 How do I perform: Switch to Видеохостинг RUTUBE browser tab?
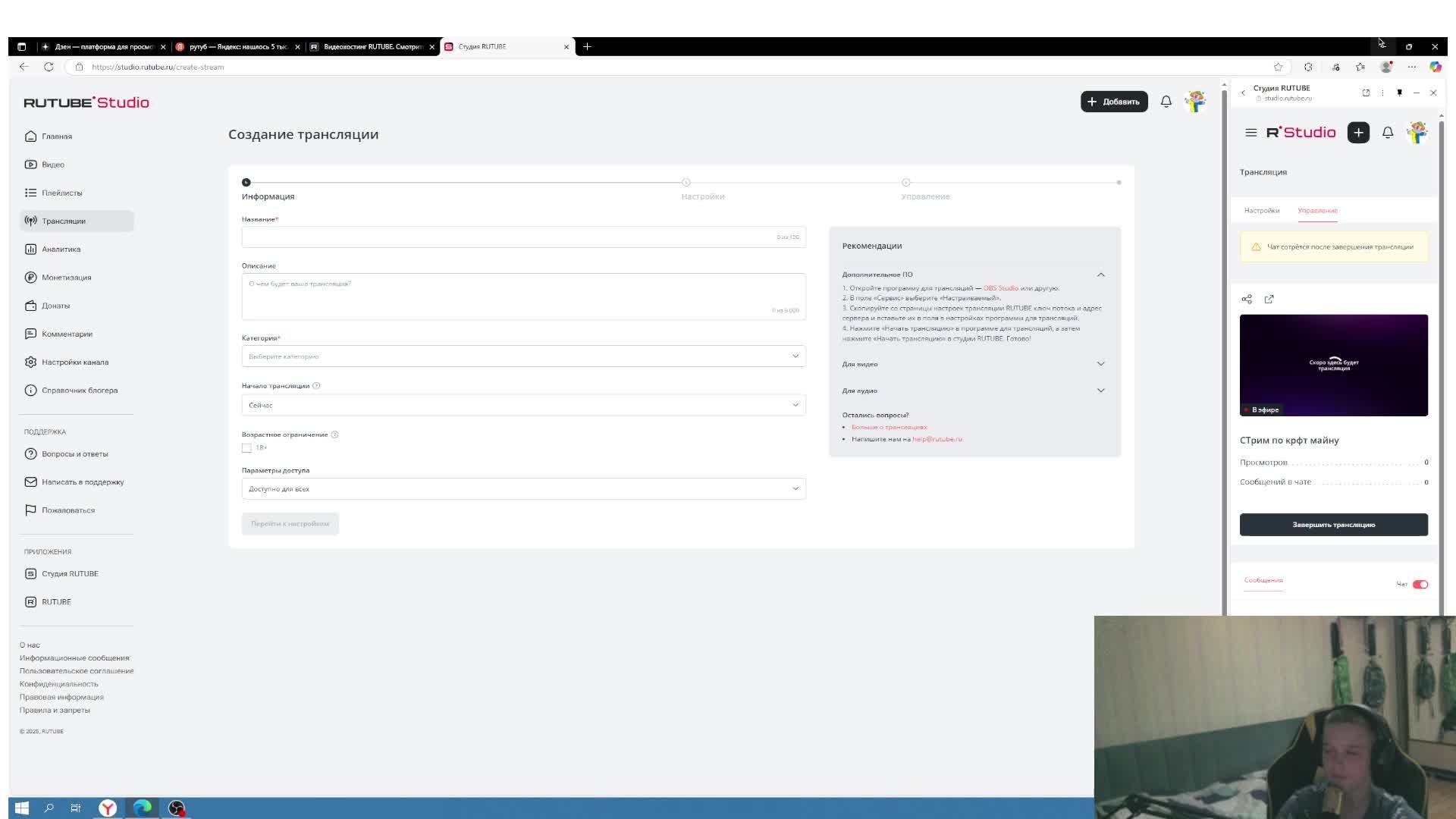(372, 47)
